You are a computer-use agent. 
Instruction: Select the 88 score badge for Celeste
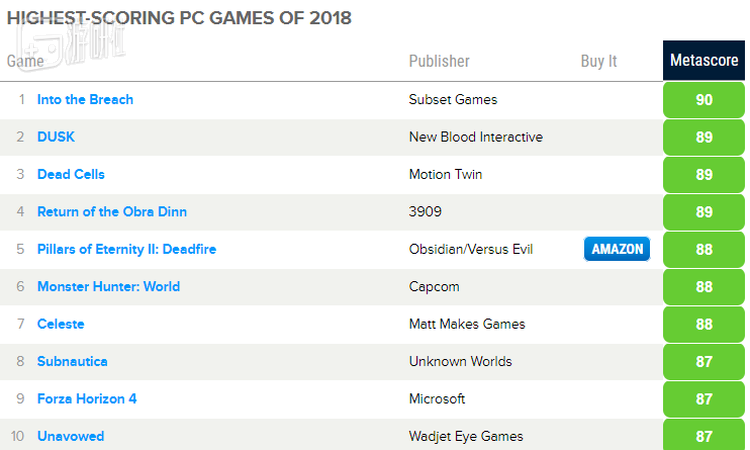click(704, 324)
